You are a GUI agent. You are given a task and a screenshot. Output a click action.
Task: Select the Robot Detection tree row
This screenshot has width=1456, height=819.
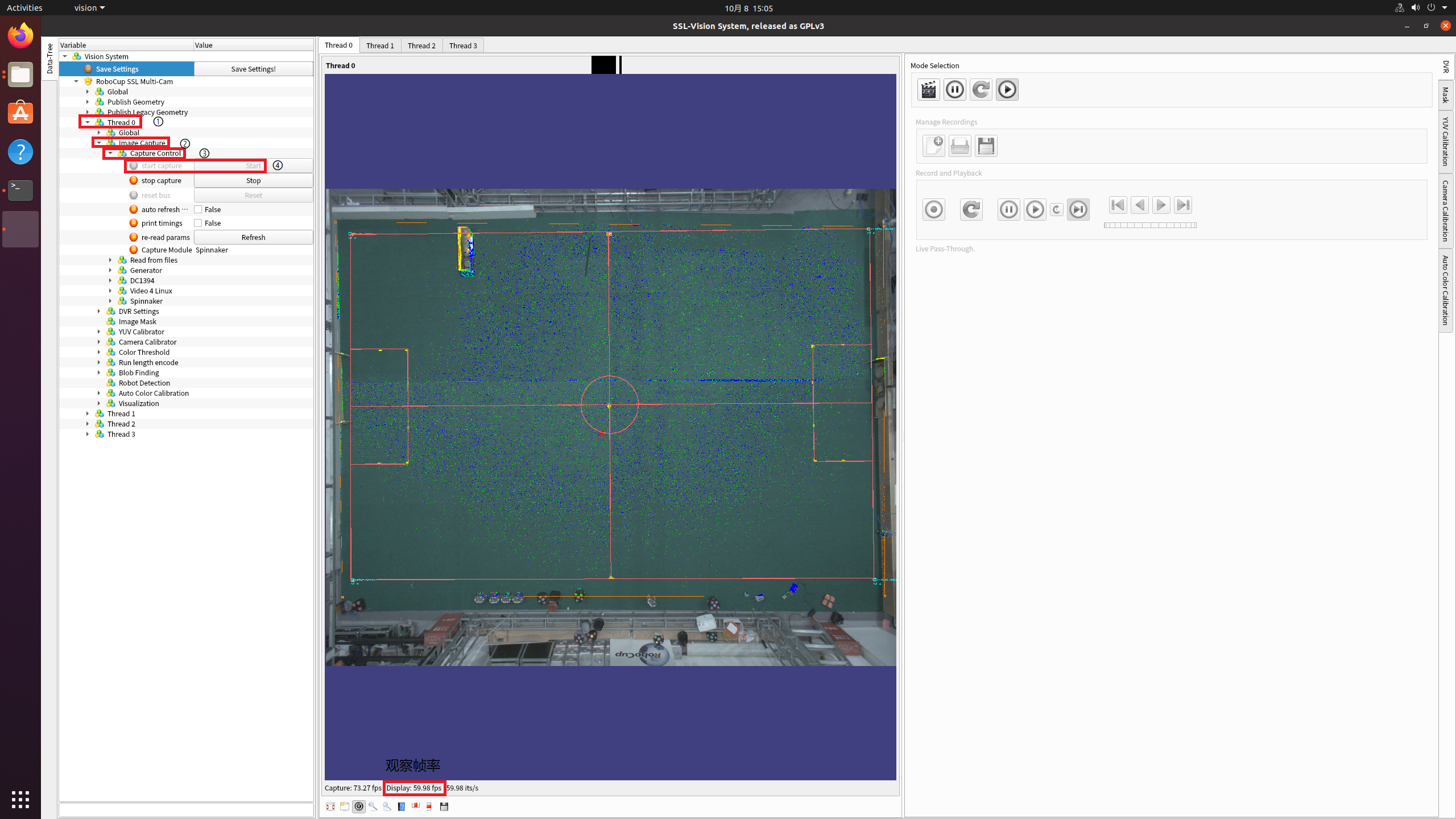pos(186,383)
